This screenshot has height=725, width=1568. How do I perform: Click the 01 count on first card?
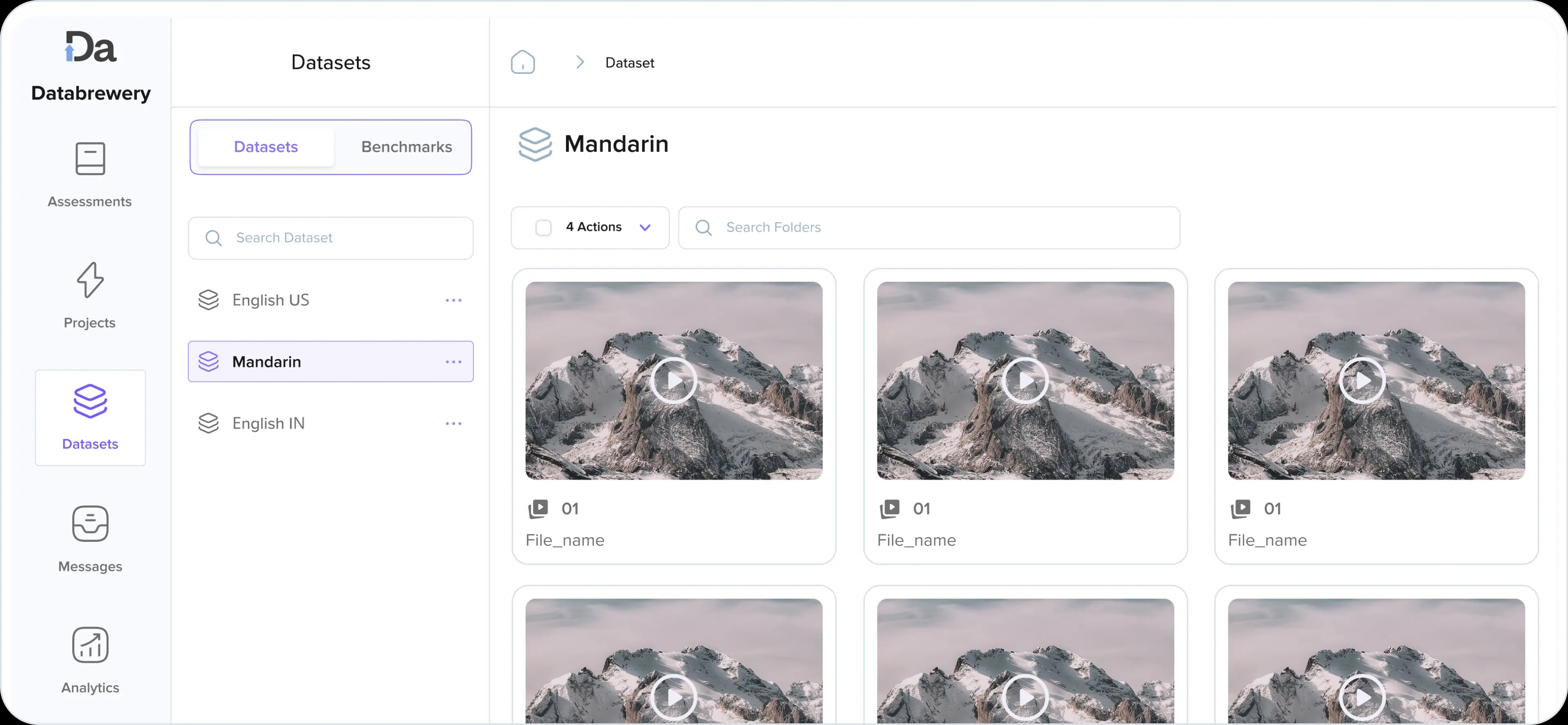(570, 509)
